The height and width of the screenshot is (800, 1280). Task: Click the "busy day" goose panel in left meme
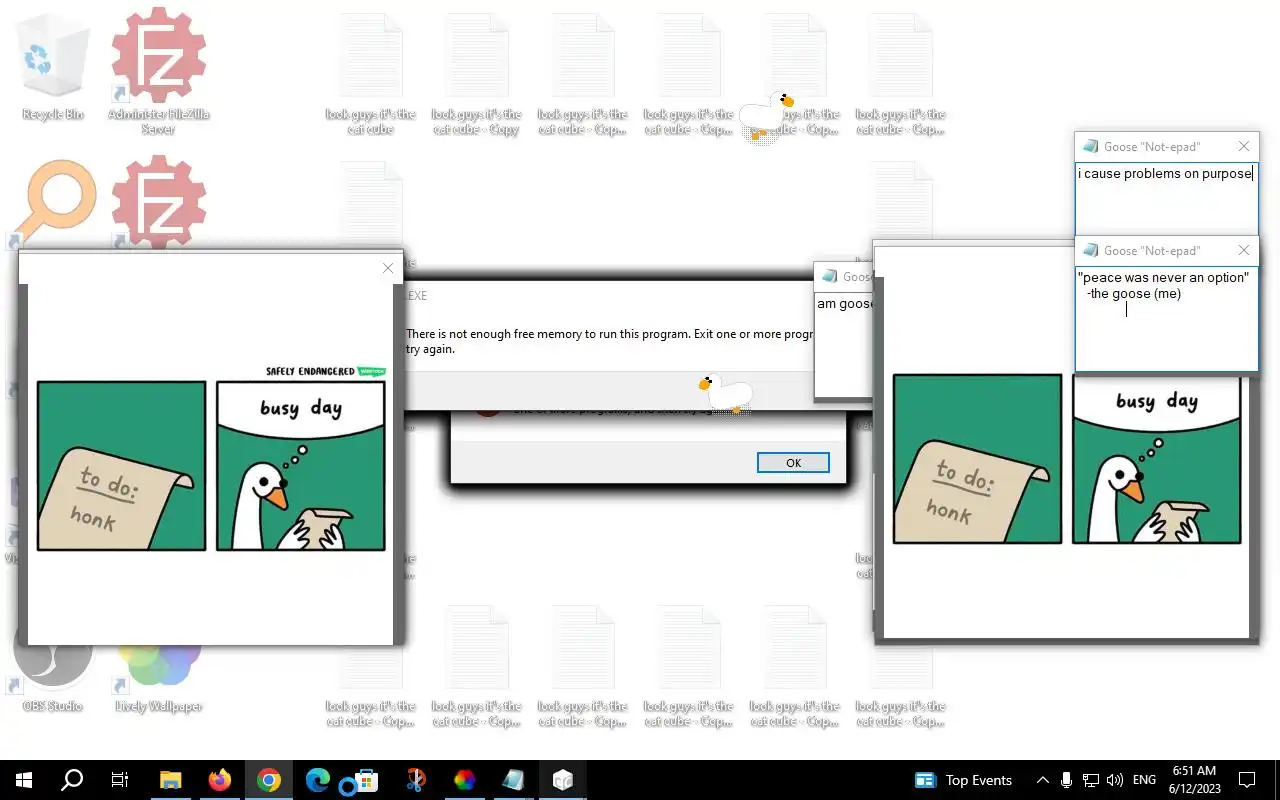tap(300, 466)
